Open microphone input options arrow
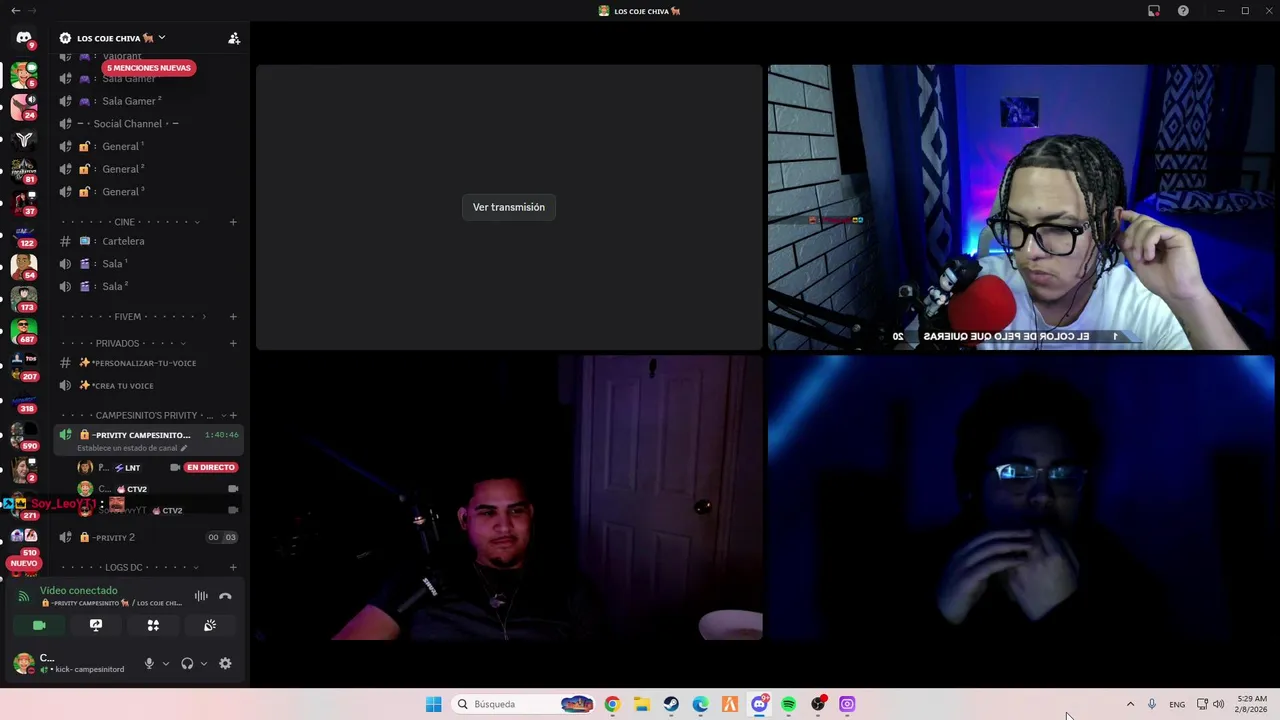Viewport: 1280px width, 720px height. click(x=166, y=663)
